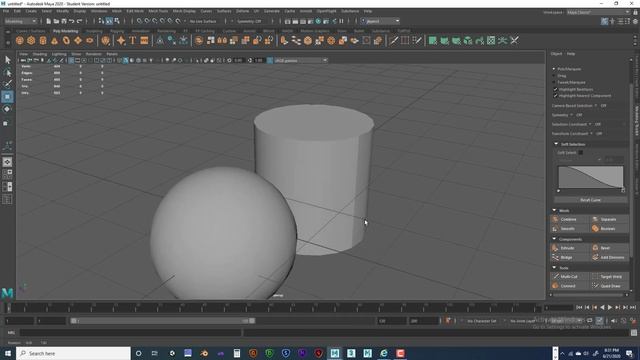
Task: Activate the Move tool in toolbox
Action: (x=7, y=97)
